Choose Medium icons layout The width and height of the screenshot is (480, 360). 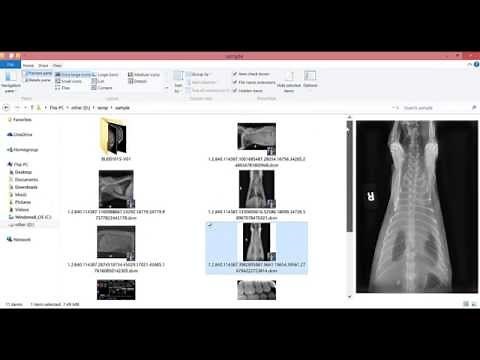[144, 75]
